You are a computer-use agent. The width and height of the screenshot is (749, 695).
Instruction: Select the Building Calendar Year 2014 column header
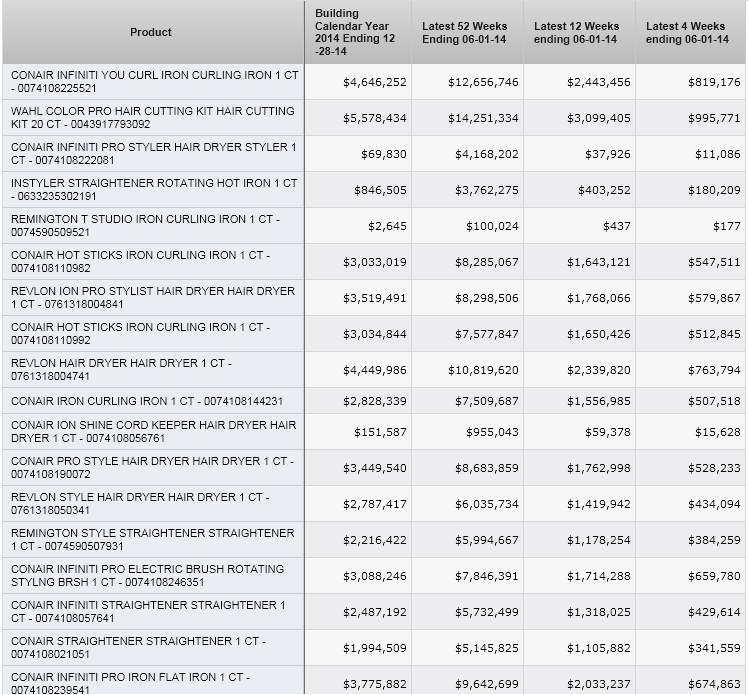[x=355, y=32]
